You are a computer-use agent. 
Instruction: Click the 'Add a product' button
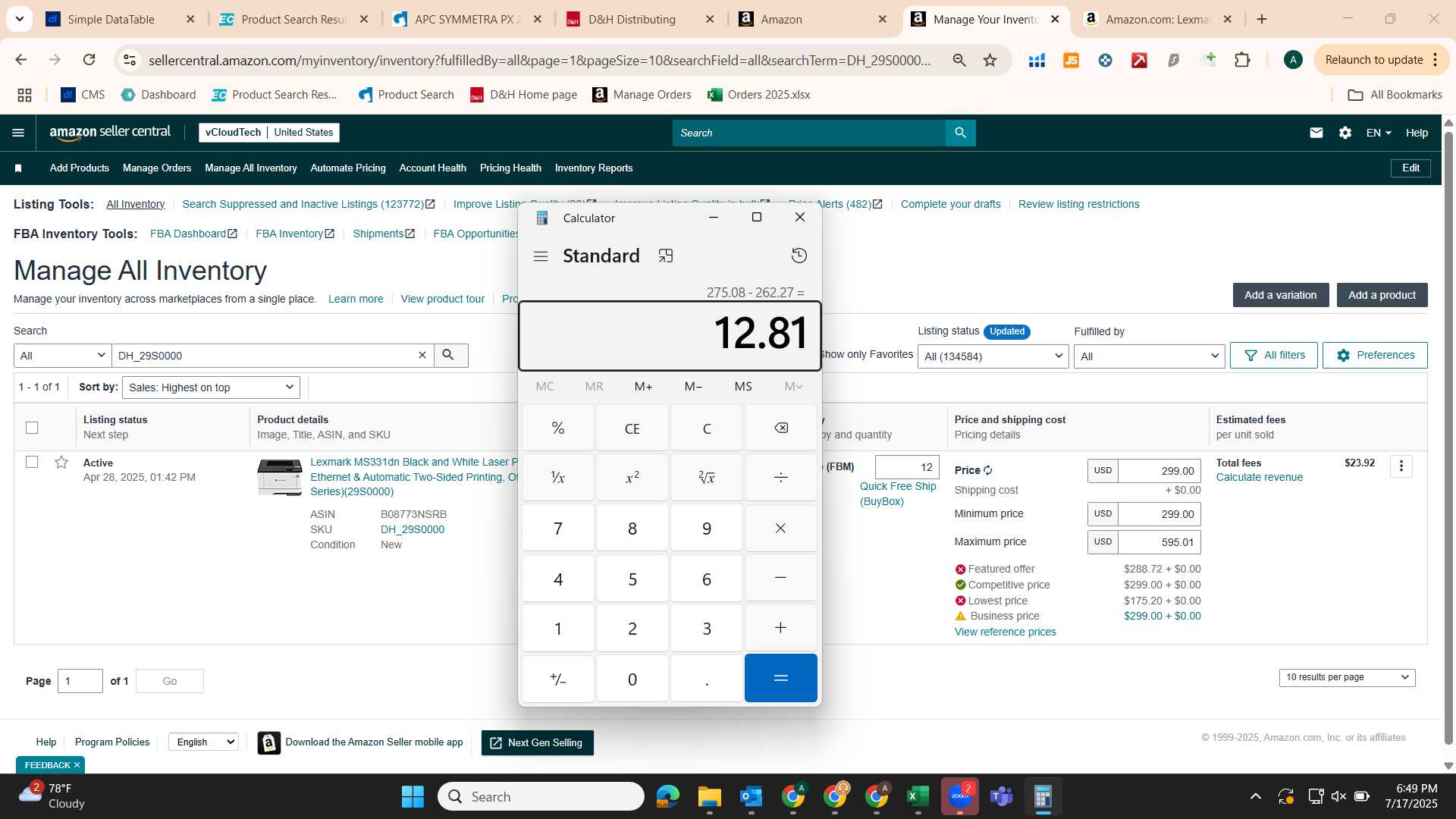pos(1382,295)
